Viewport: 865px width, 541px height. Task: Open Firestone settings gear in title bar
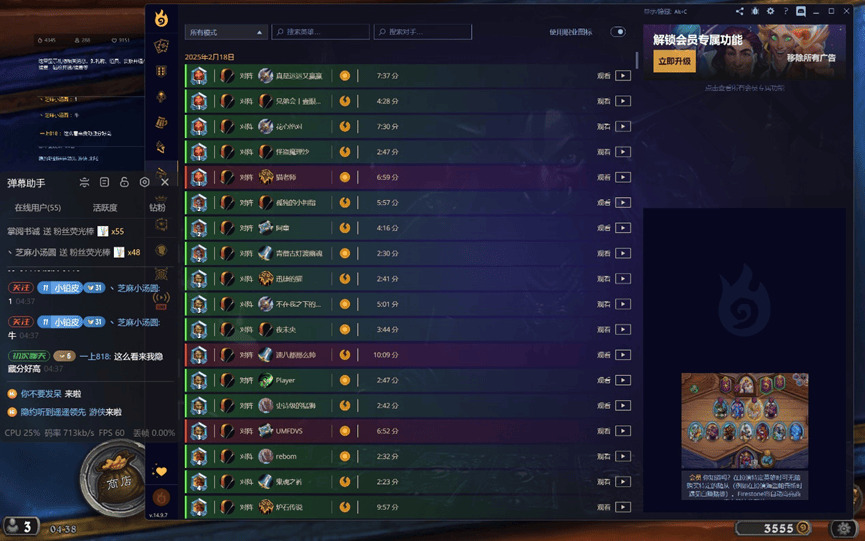(770, 12)
